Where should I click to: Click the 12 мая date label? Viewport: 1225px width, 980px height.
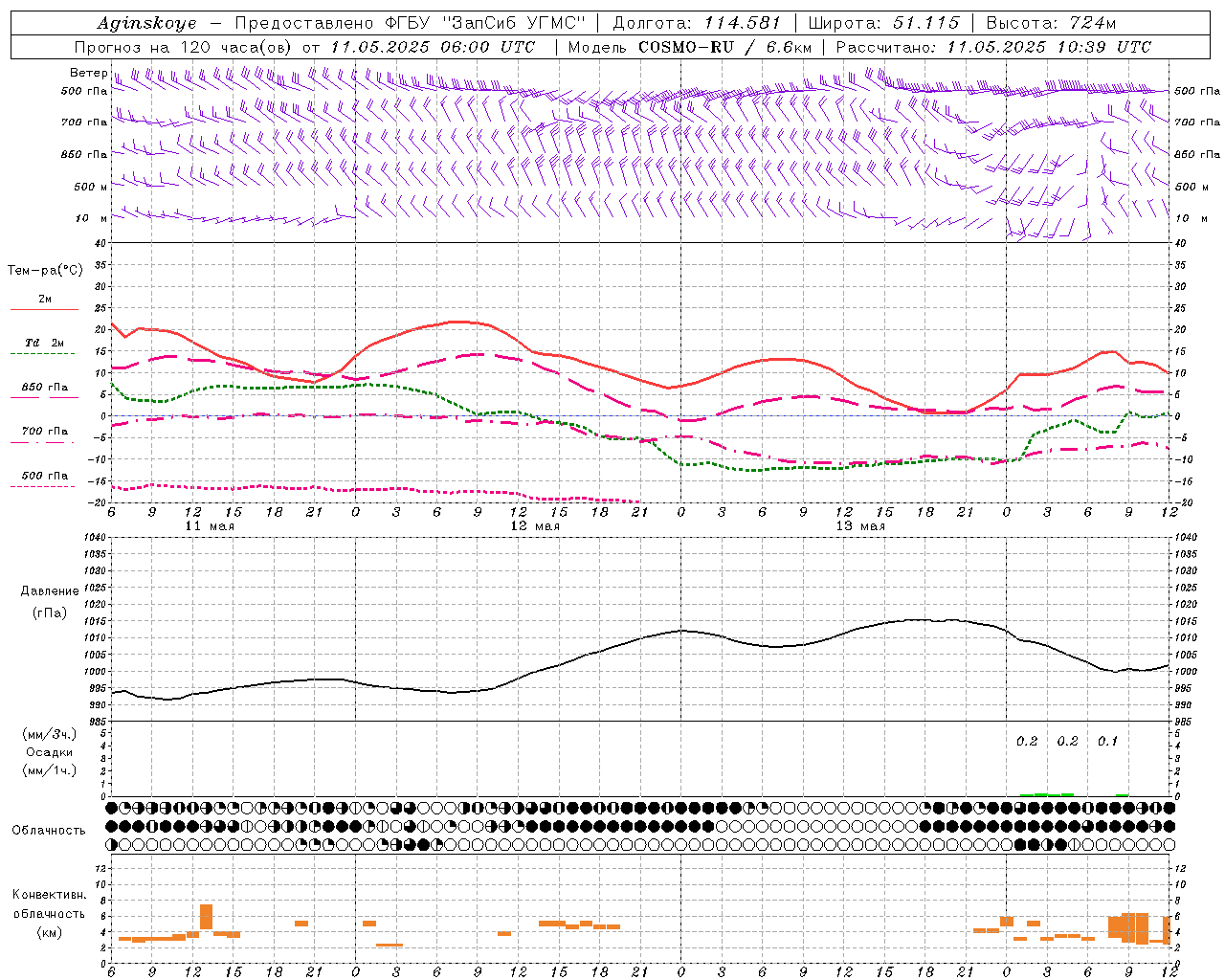[x=535, y=526]
